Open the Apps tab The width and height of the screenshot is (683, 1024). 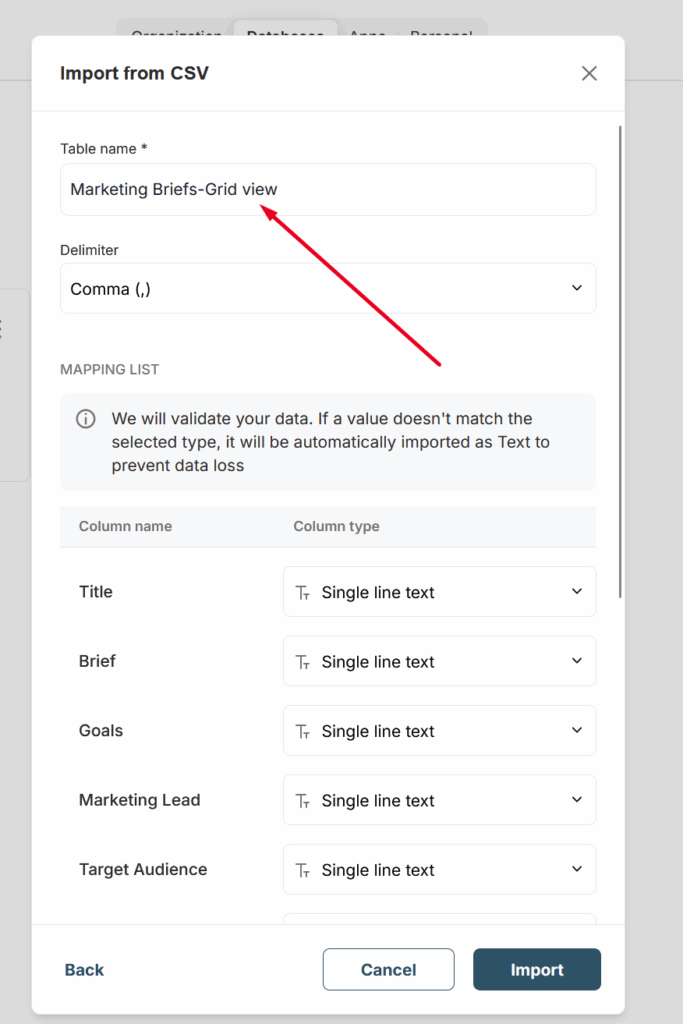pyautogui.click(x=367, y=32)
